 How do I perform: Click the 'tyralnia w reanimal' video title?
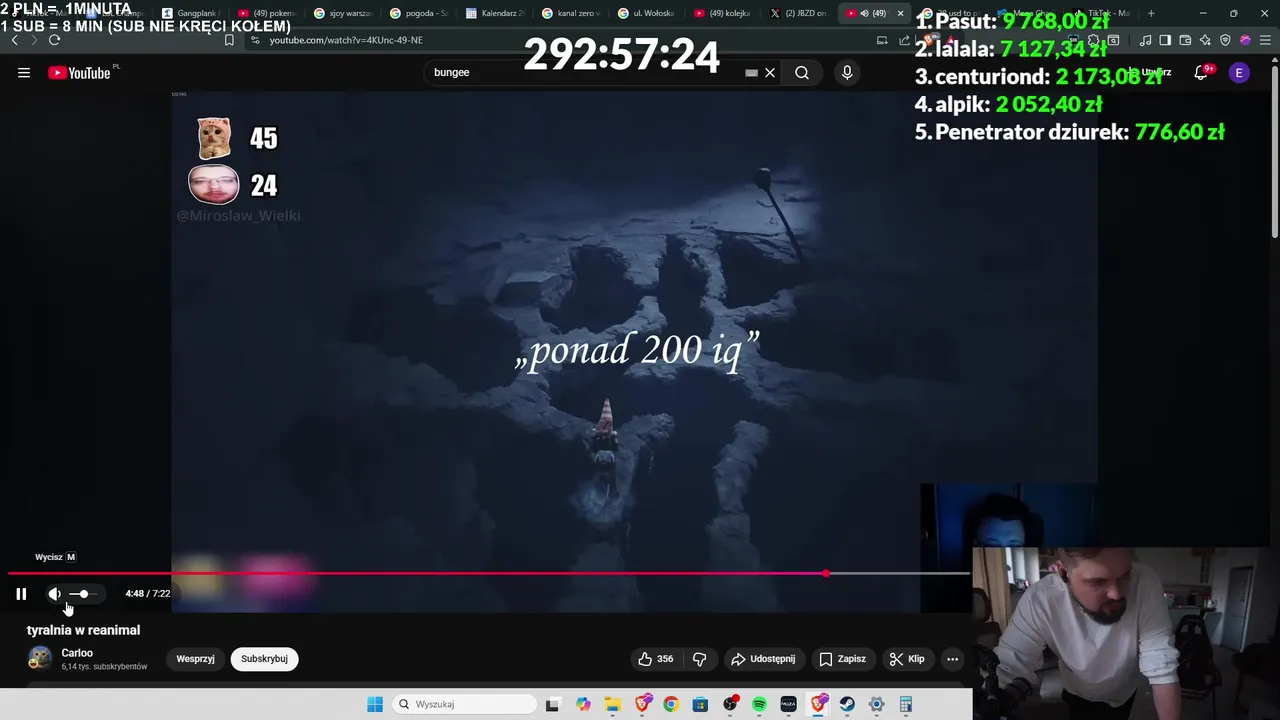[83, 630]
